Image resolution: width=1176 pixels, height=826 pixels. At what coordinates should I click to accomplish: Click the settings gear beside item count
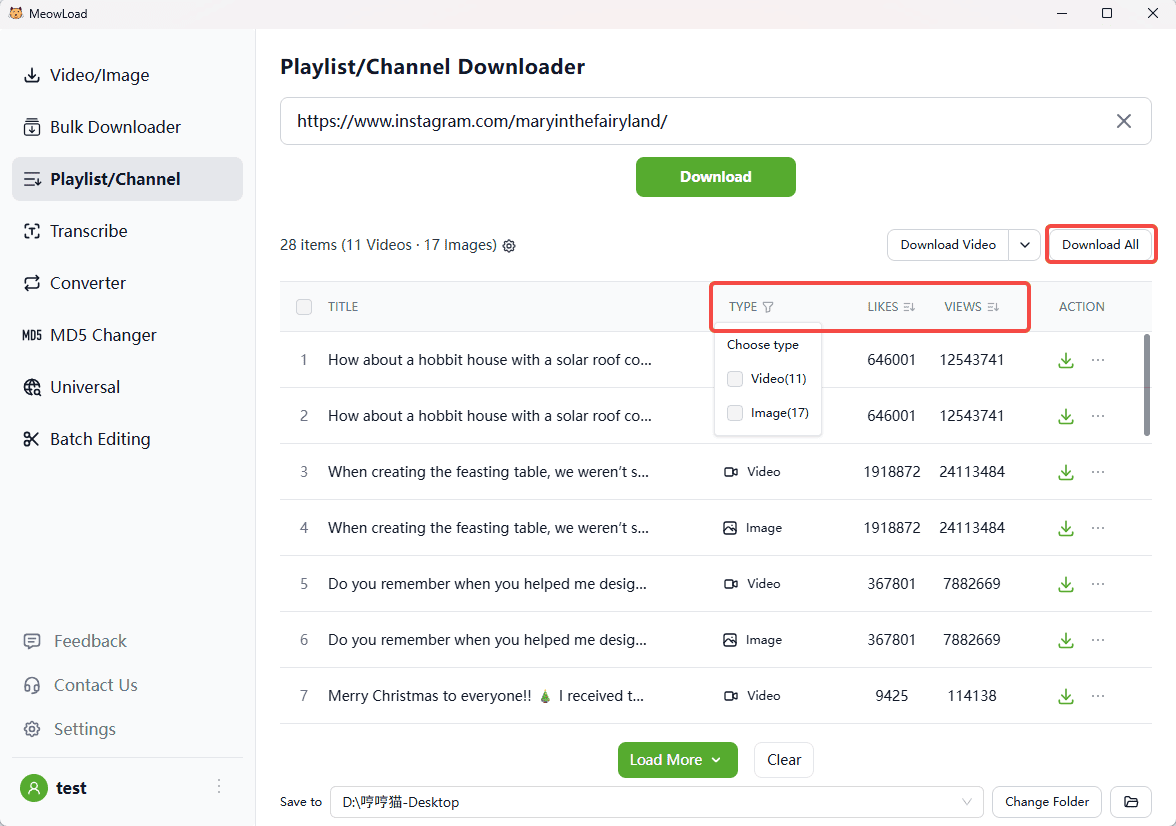click(509, 246)
